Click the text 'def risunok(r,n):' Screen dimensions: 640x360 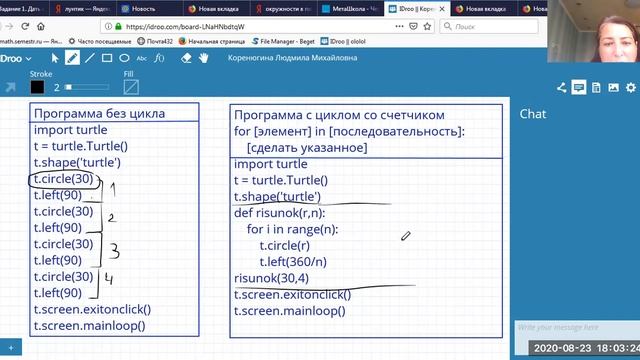[280, 213]
